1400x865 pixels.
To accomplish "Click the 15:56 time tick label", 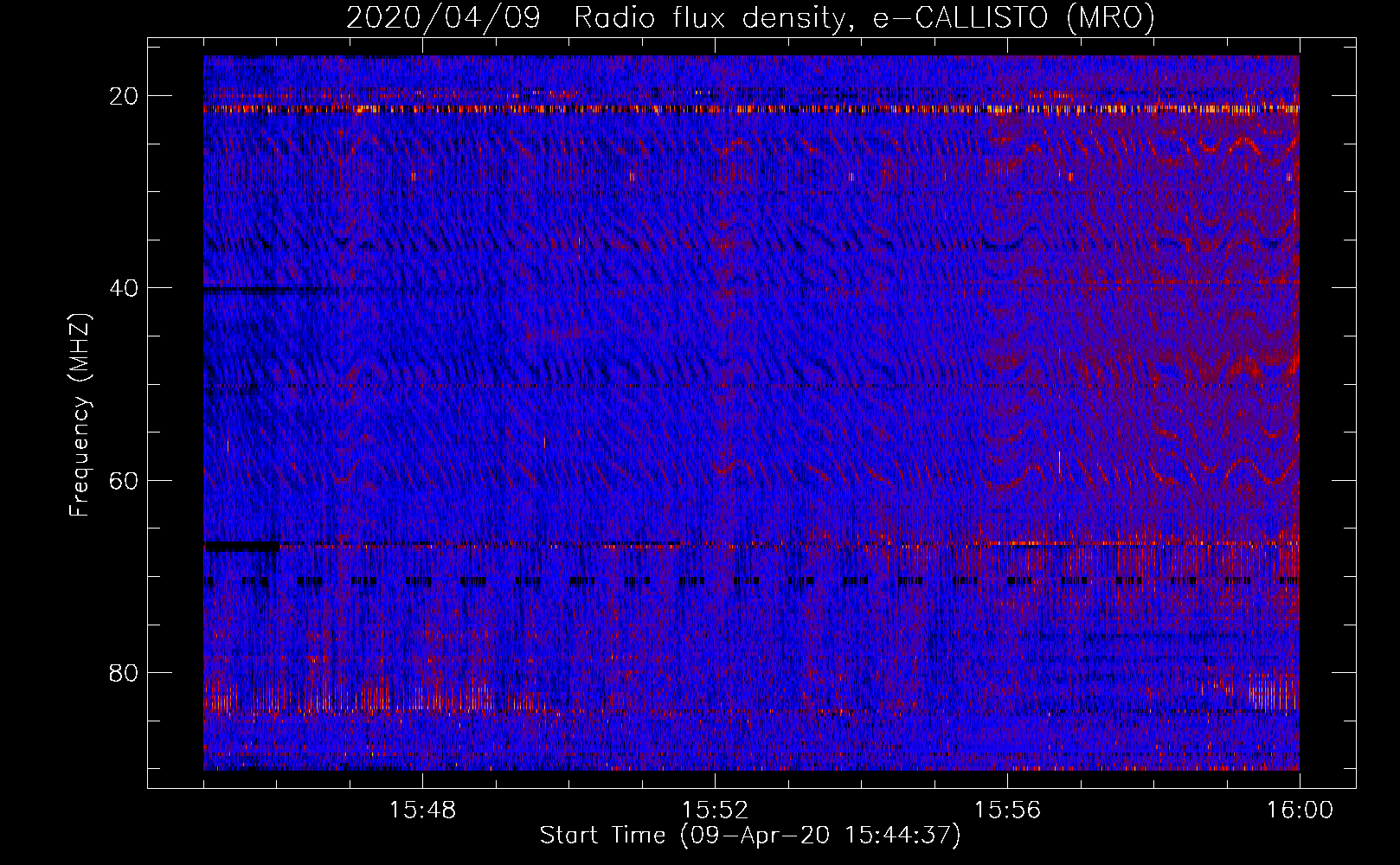I will 1007,811.
